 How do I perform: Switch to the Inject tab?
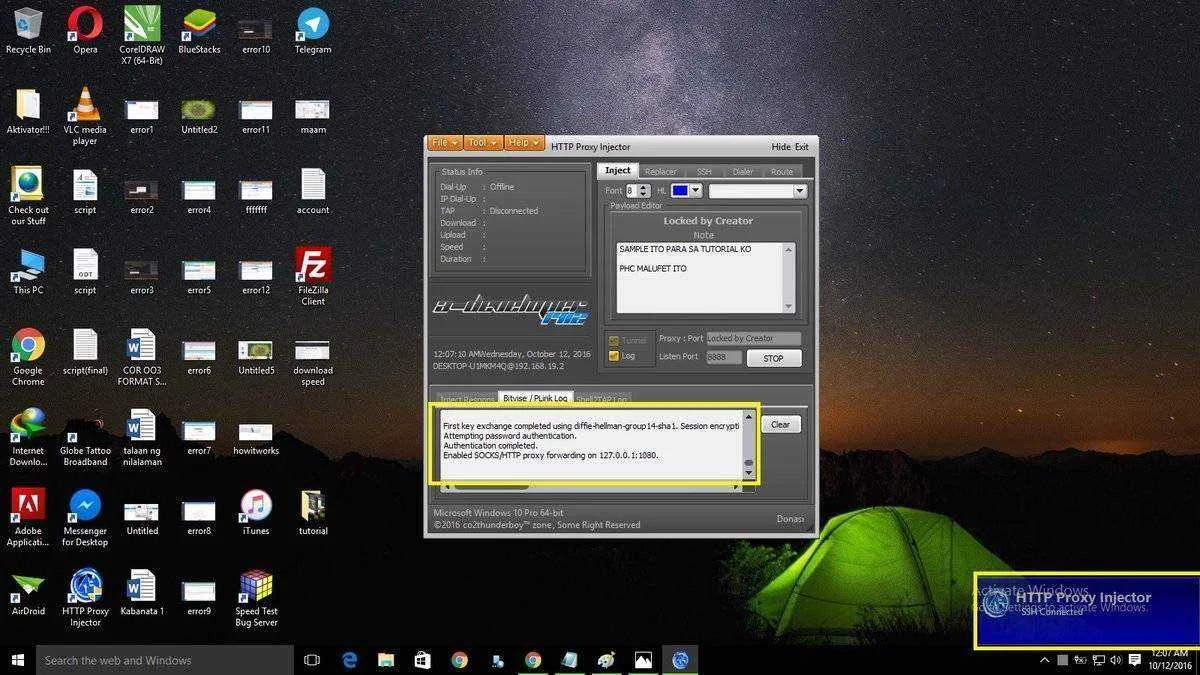(x=618, y=171)
